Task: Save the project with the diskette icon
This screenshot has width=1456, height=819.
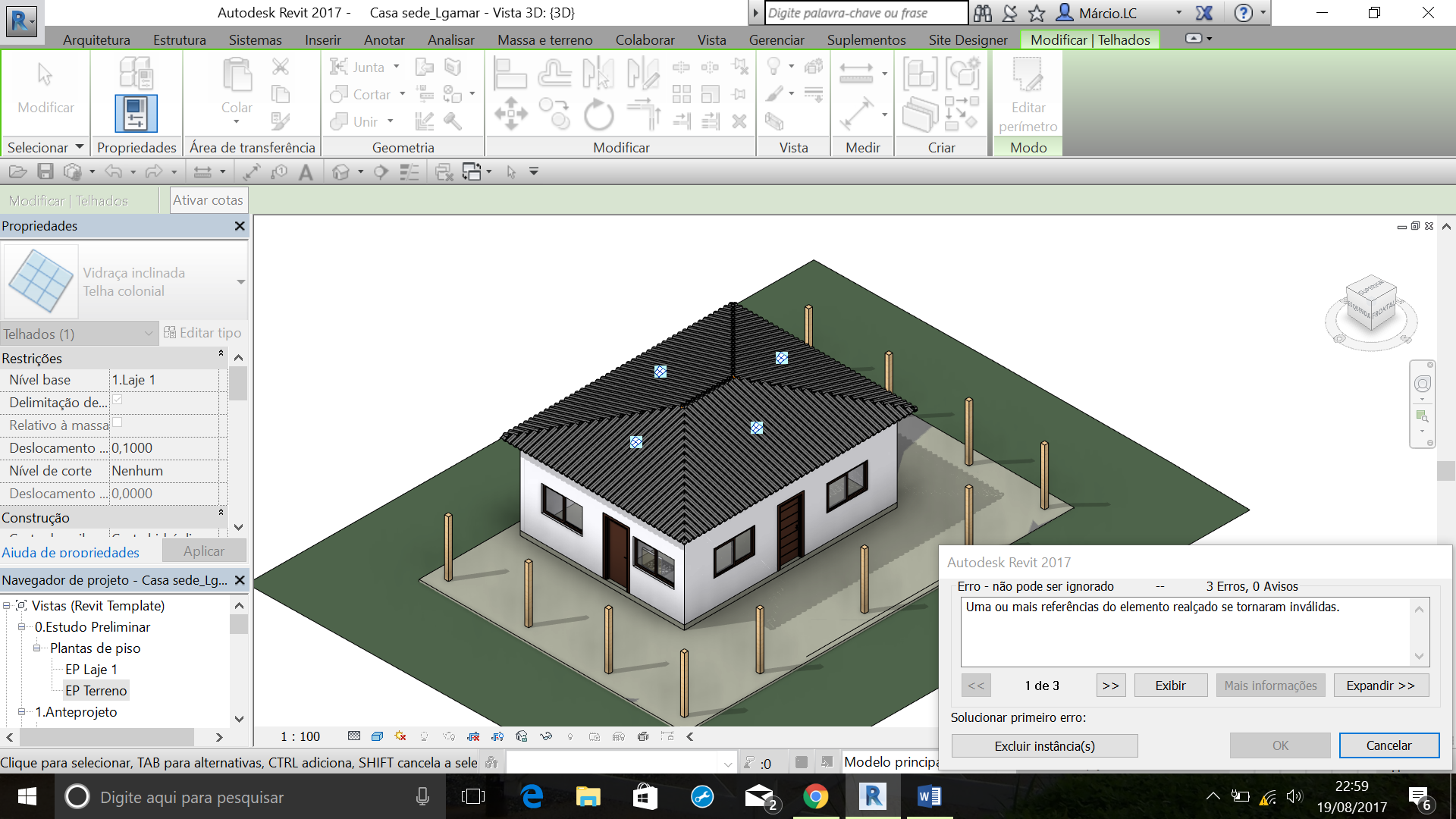Action: pos(45,172)
